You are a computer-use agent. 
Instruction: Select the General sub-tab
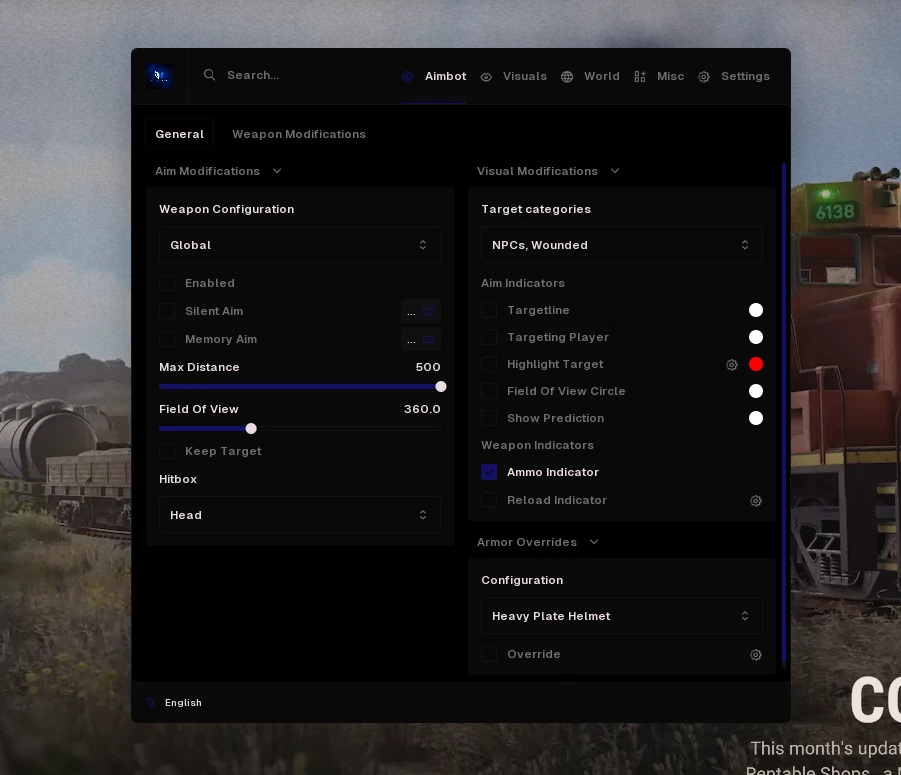pos(179,134)
